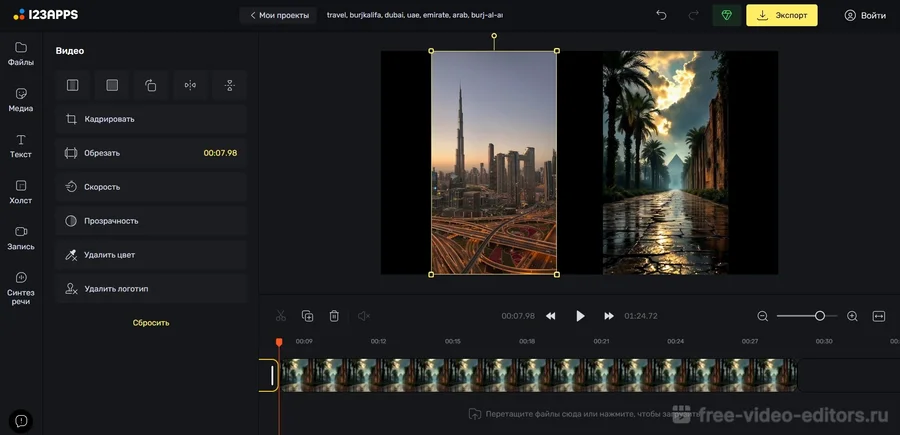Flip the video vertically
900x435 pixels.
230,86
